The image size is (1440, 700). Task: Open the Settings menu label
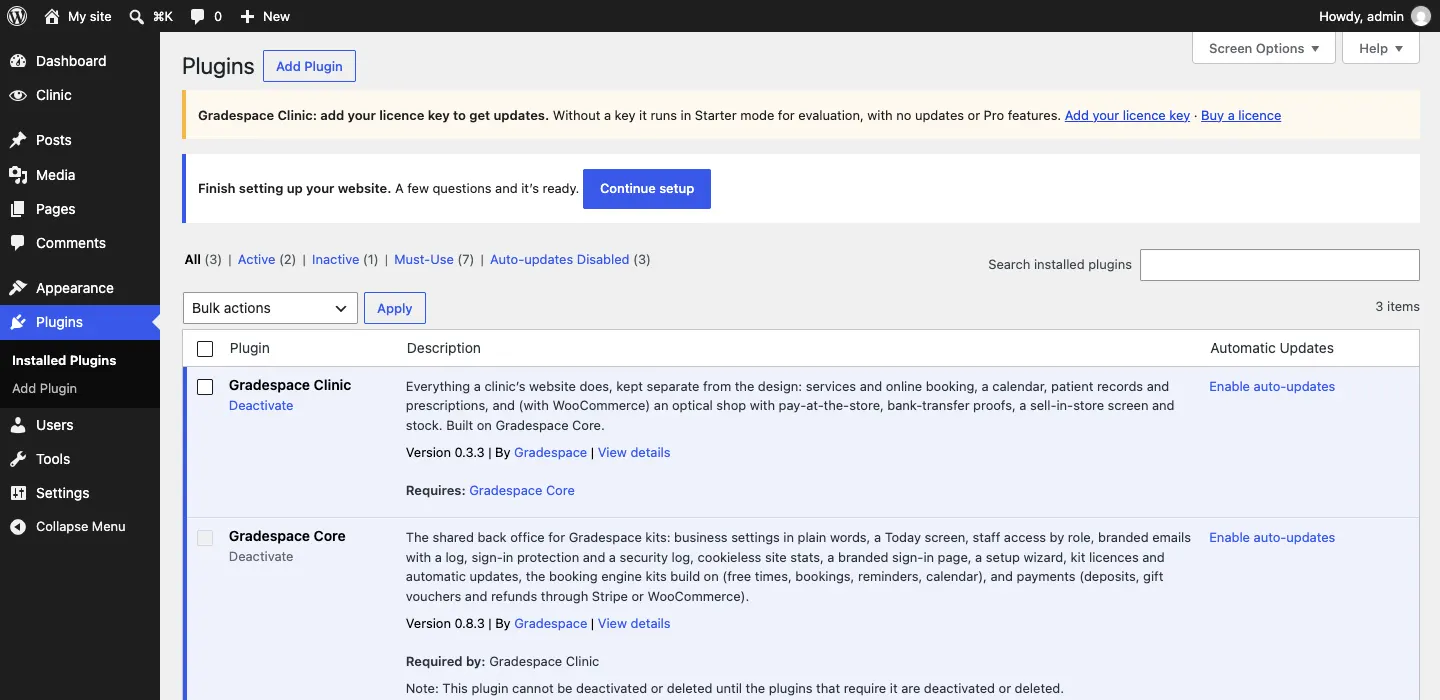pos(63,493)
